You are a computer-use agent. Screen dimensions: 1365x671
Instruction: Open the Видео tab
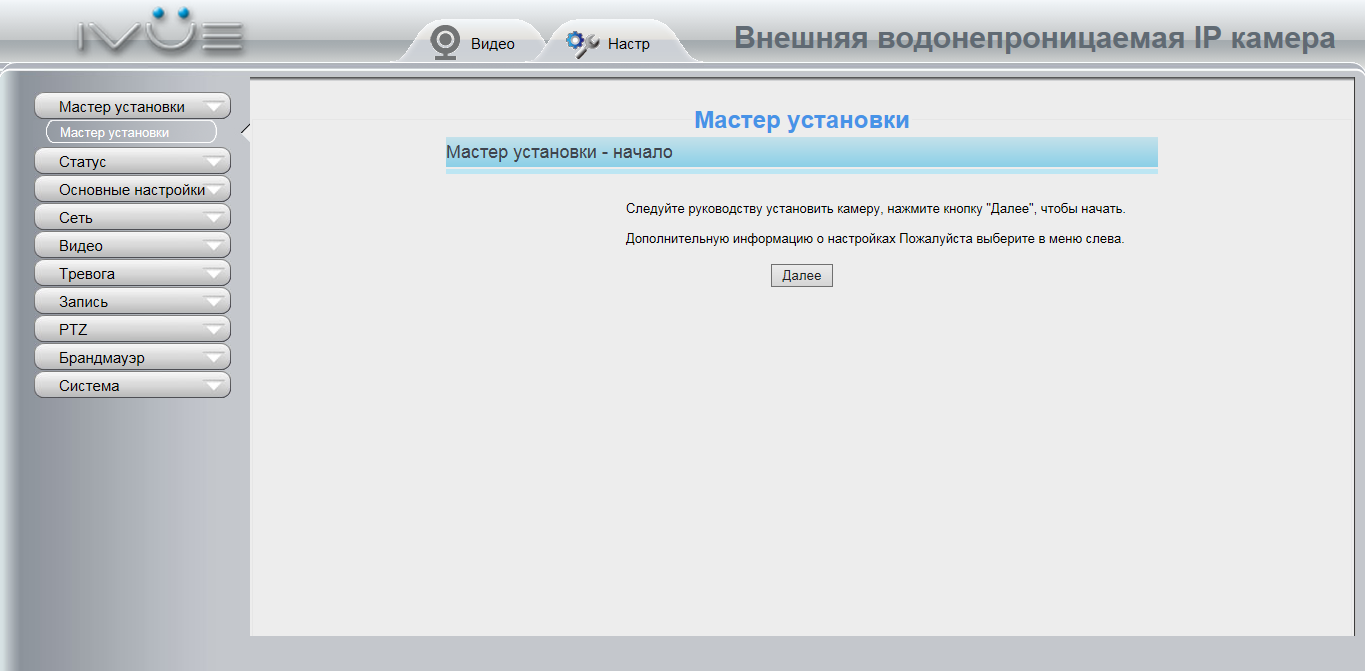[x=473, y=43]
